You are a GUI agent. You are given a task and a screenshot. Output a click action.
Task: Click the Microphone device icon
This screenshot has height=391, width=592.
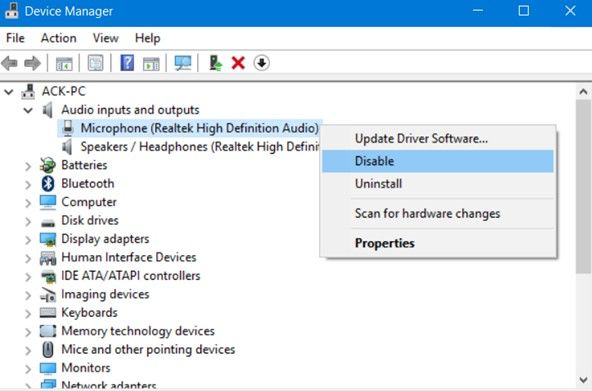pyautogui.click(x=68, y=128)
